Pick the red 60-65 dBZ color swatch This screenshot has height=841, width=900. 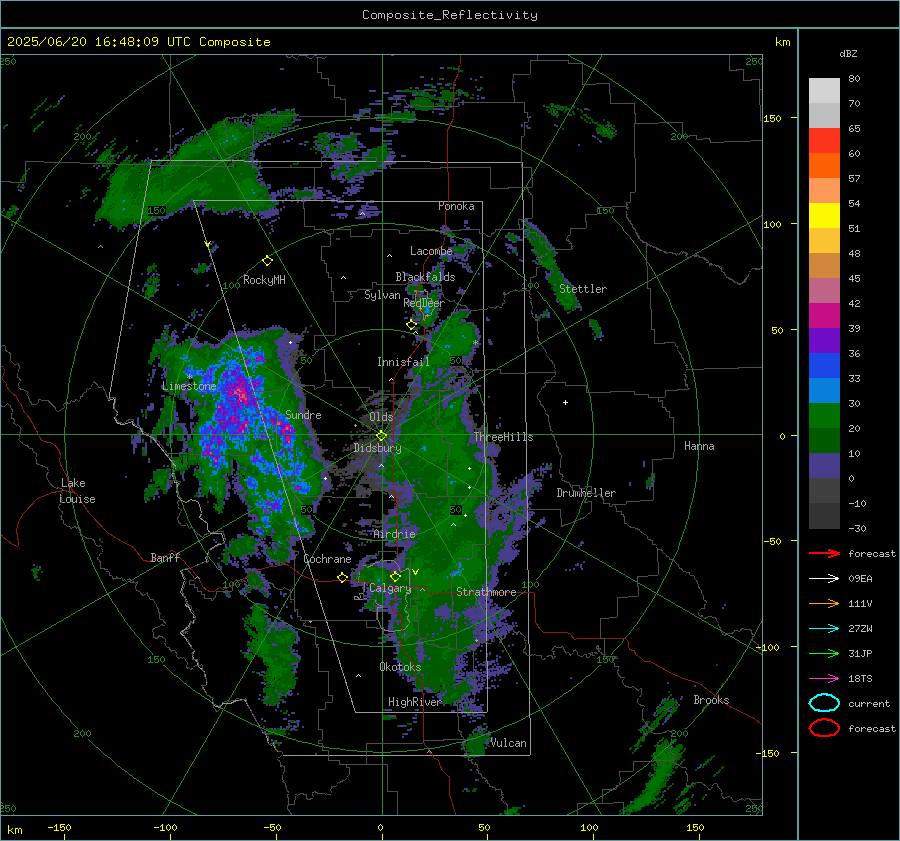(x=824, y=140)
